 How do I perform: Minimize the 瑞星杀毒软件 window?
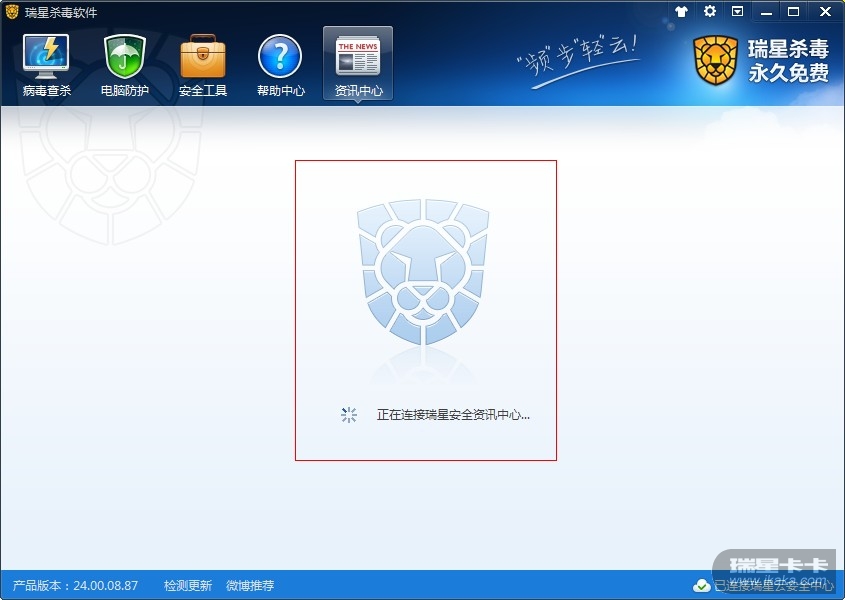click(x=766, y=12)
